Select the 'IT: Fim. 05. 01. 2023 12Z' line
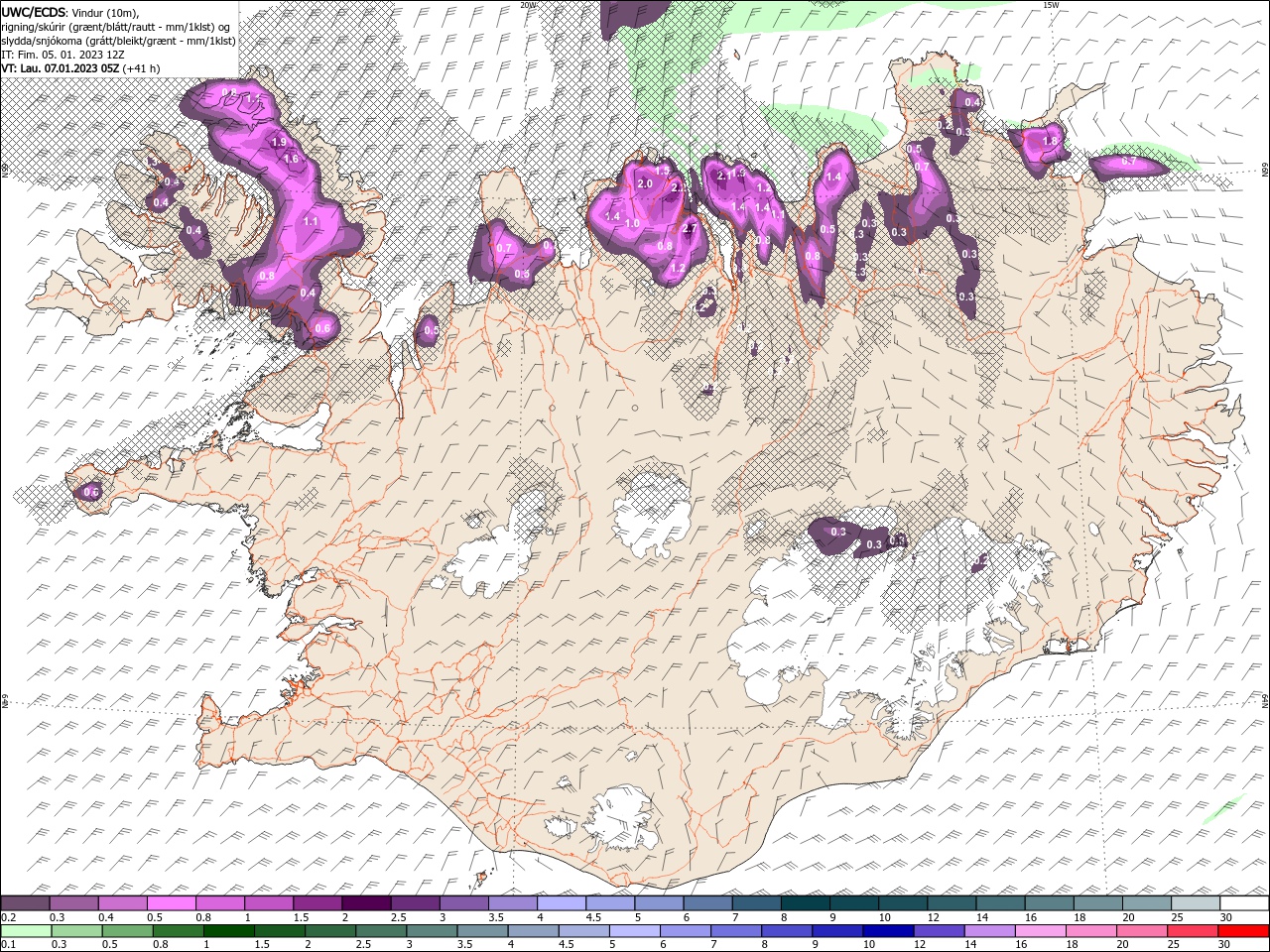This screenshot has width=1270, height=952. click(63, 55)
